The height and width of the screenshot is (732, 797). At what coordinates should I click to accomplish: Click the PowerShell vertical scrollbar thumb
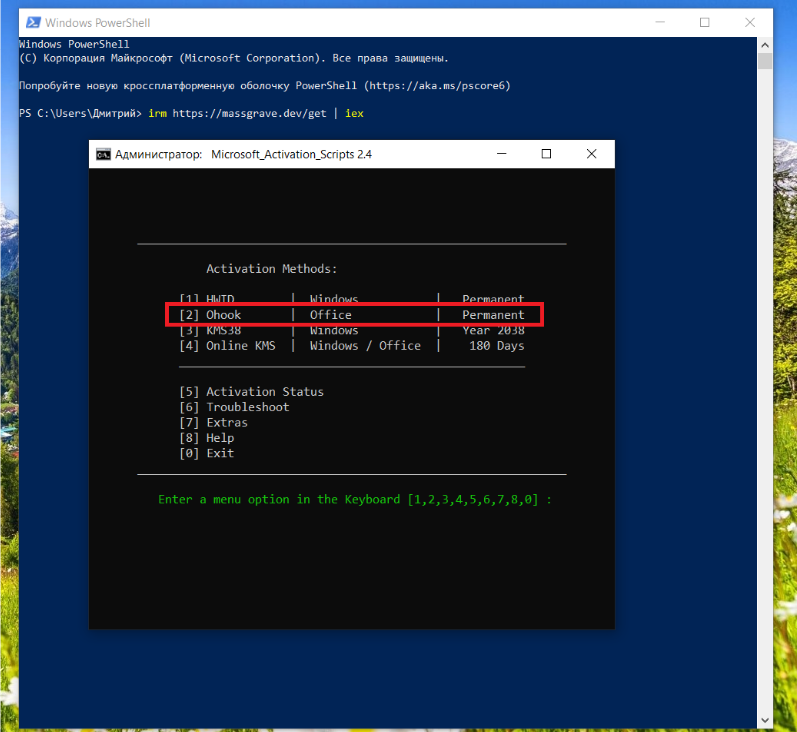(765, 62)
